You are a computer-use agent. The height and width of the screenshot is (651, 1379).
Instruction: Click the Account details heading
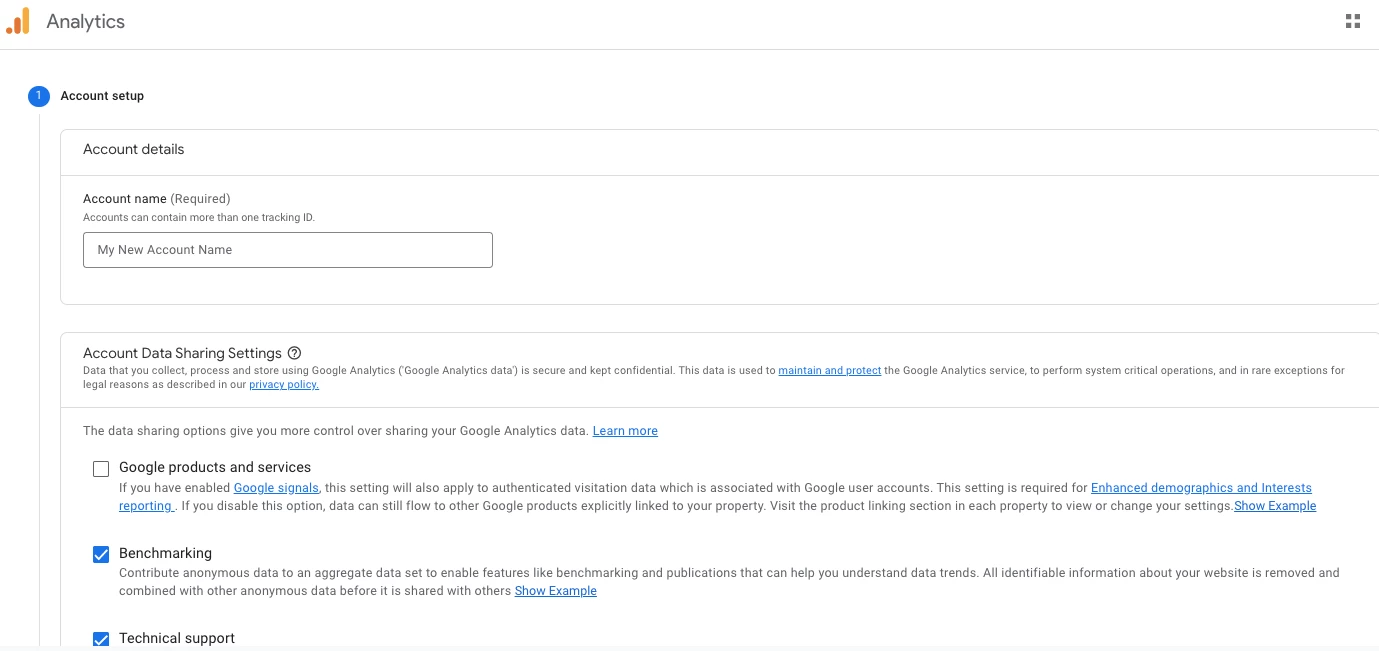click(134, 149)
